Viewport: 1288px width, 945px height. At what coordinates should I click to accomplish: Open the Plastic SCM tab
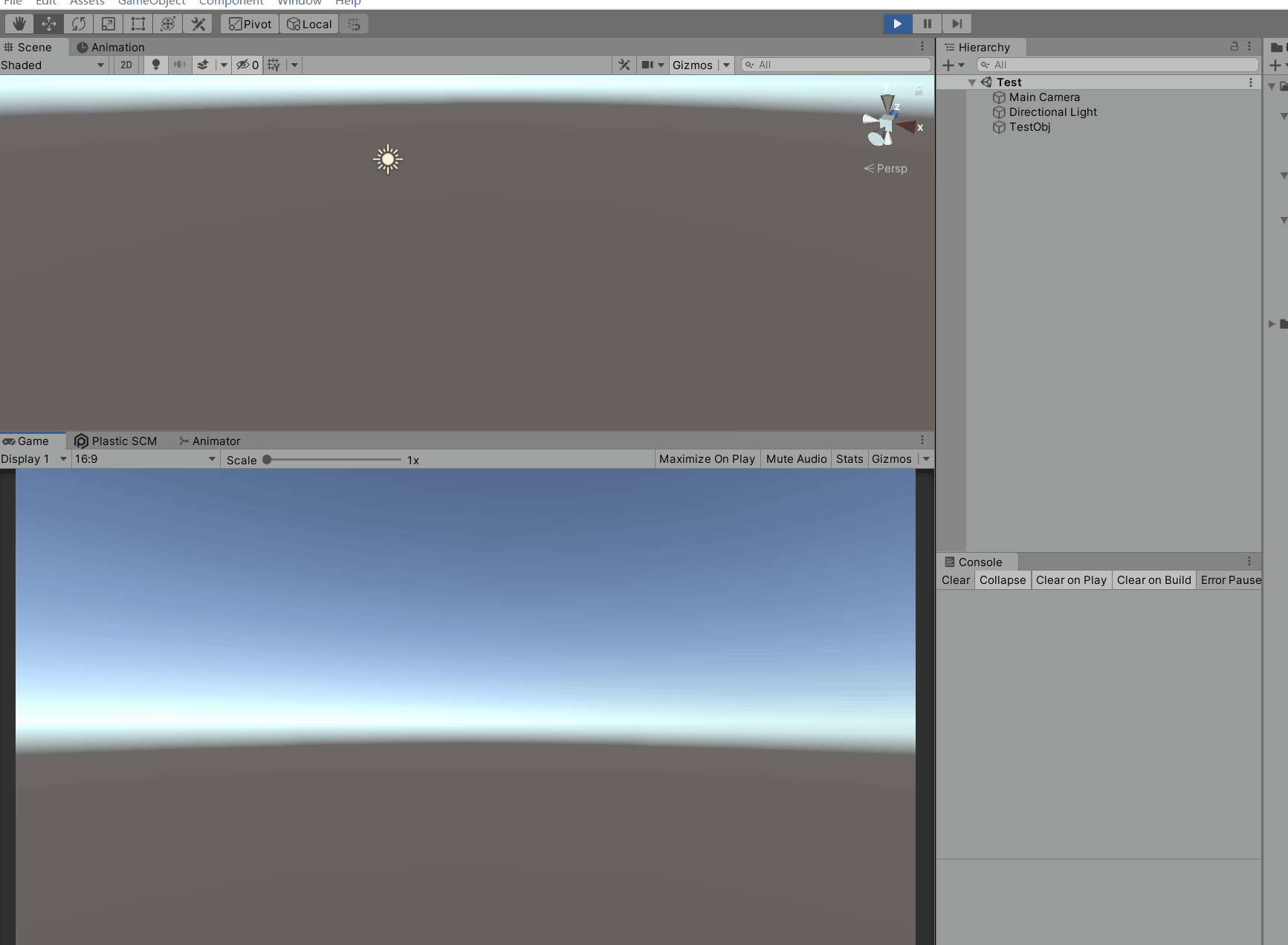point(116,441)
